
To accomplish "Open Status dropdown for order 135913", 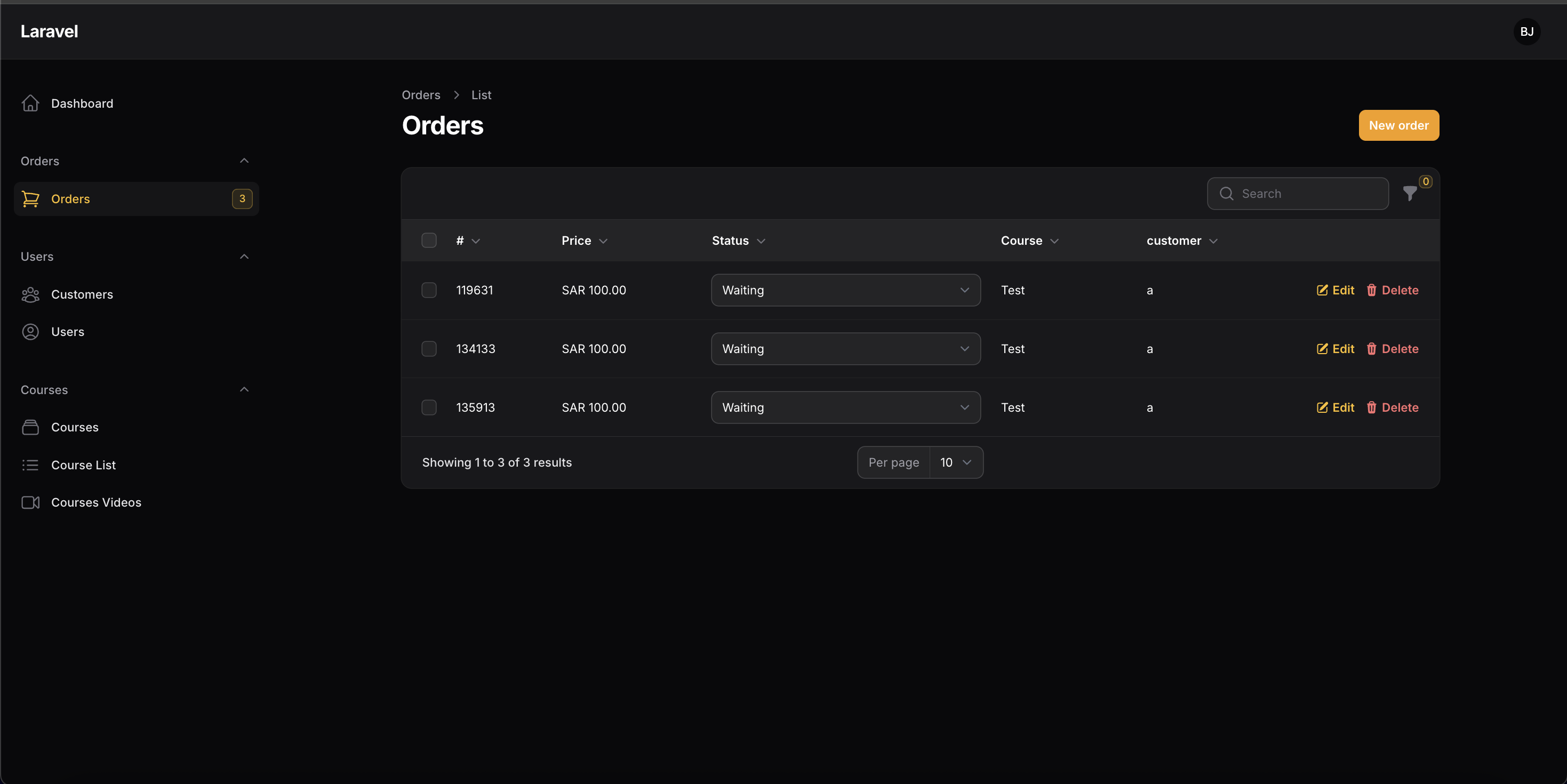I will coord(845,407).
